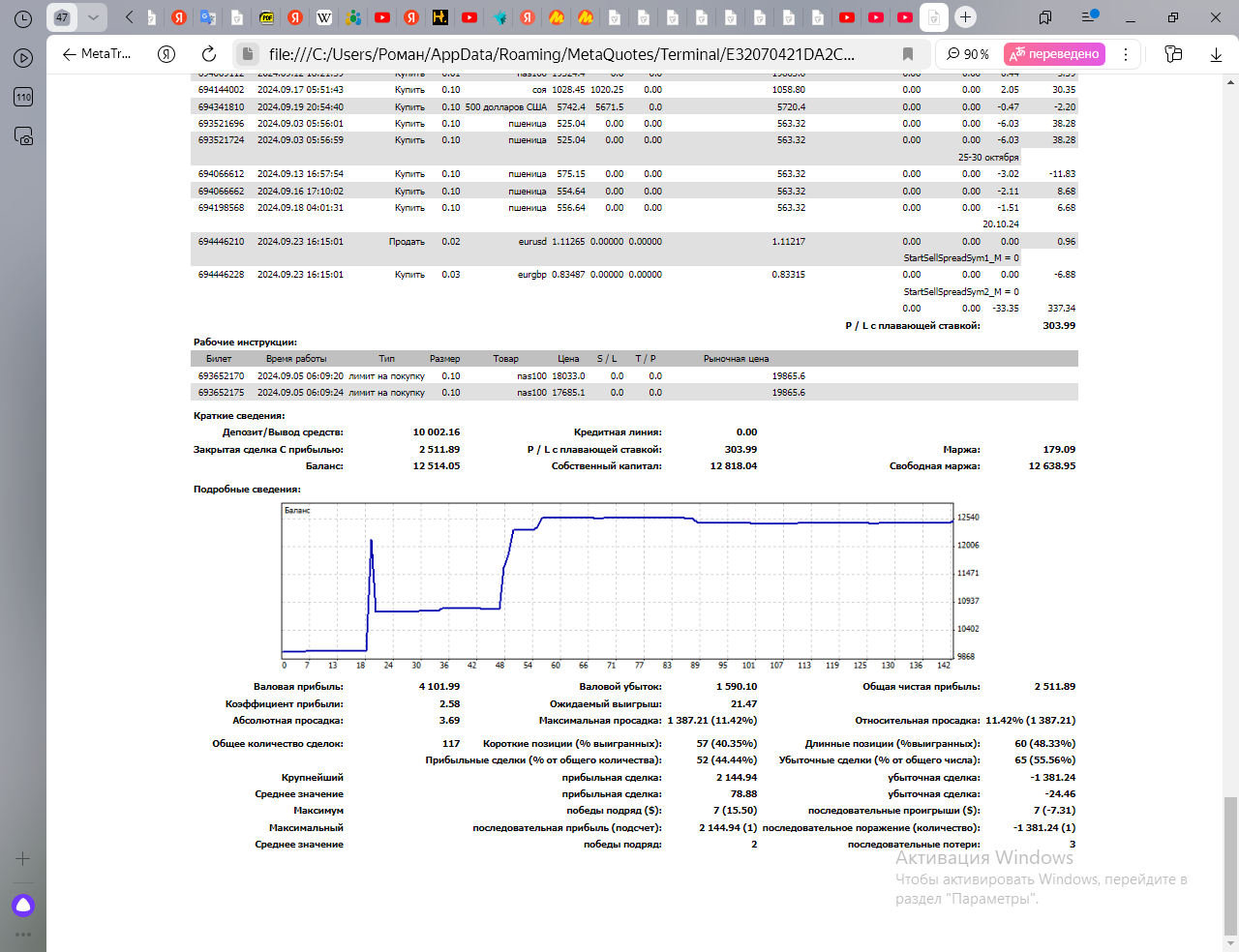Open the screenshot tool in sidebar

click(x=23, y=136)
